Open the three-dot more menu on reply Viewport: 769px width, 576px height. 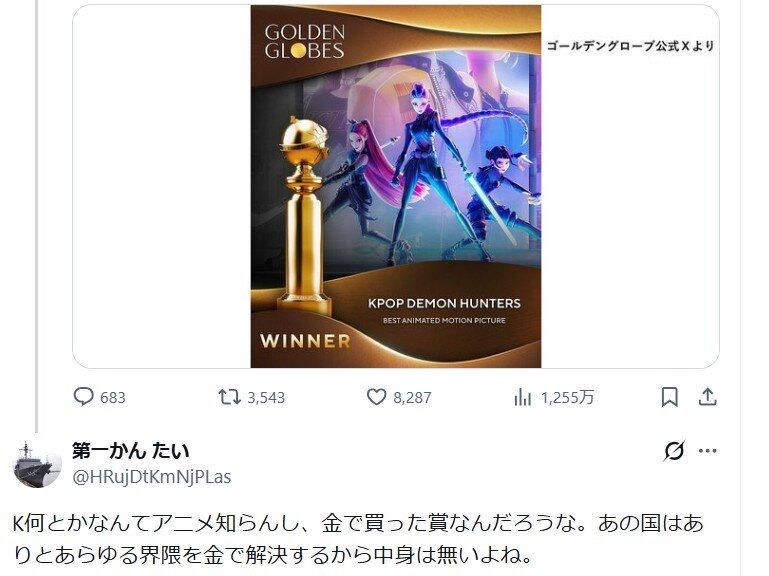(x=707, y=451)
